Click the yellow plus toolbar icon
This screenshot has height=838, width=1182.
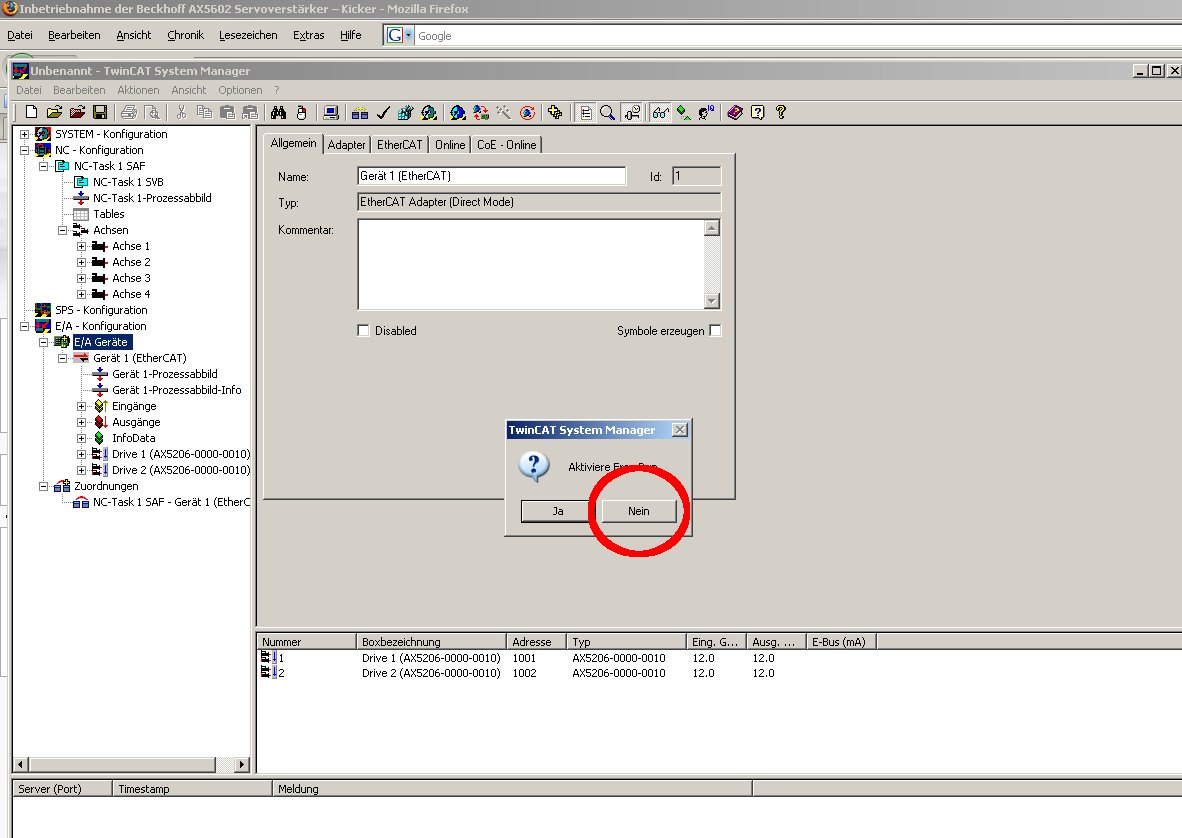pos(555,112)
